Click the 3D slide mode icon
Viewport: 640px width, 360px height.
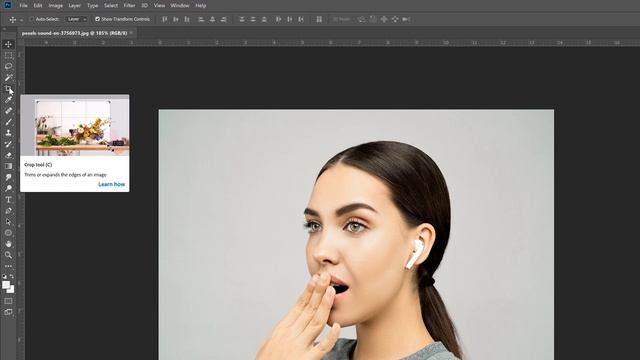(x=395, y=19)
